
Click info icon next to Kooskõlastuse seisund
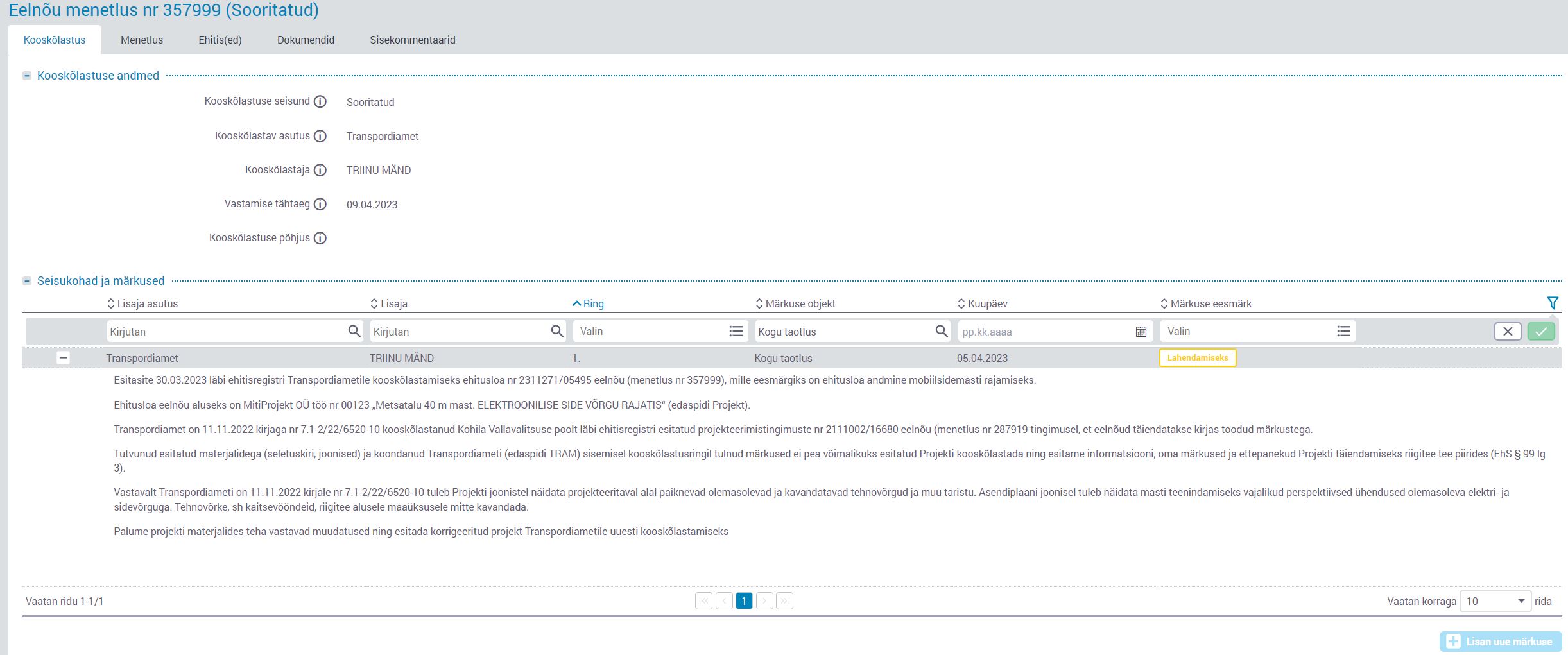point(320,101)
